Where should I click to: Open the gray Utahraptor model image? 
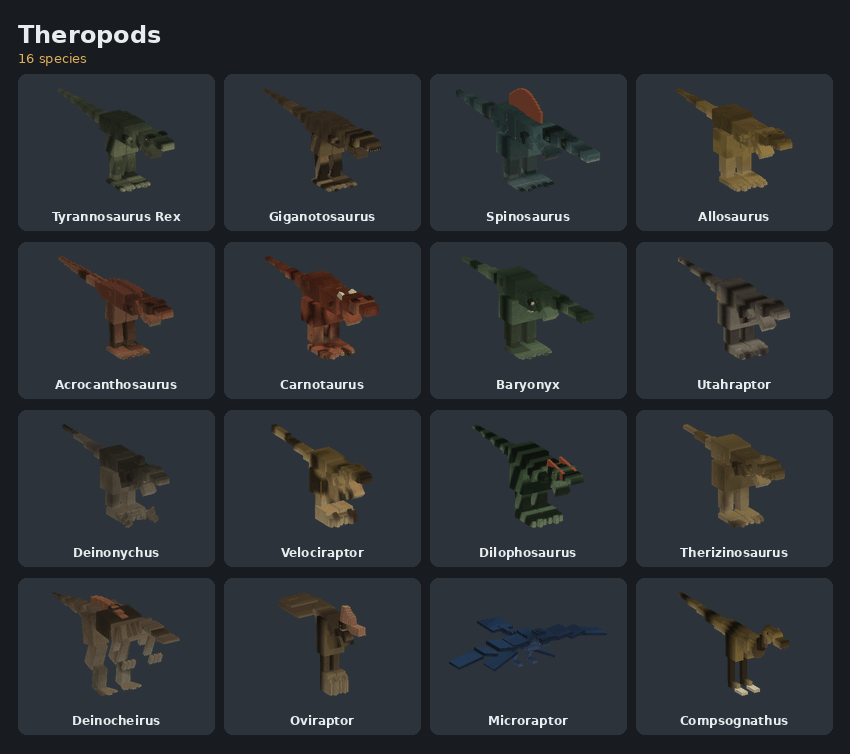734,308
